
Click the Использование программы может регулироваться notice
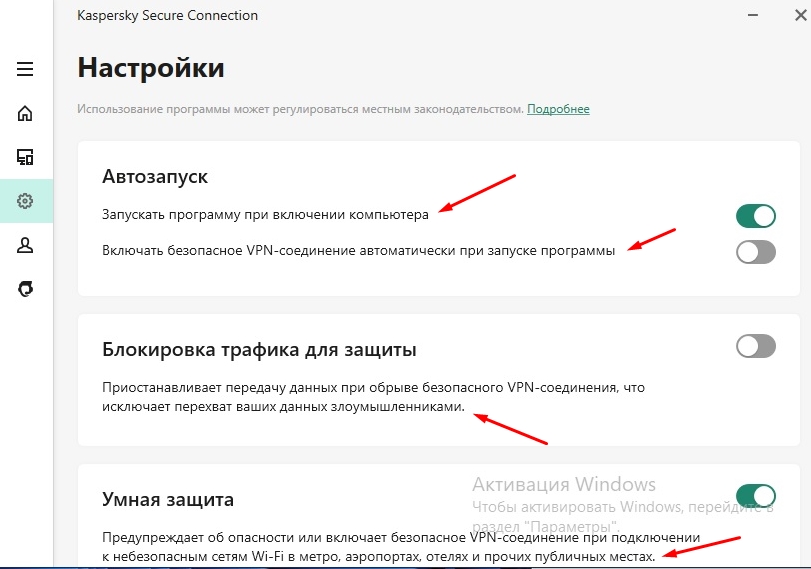pos(301,109)
